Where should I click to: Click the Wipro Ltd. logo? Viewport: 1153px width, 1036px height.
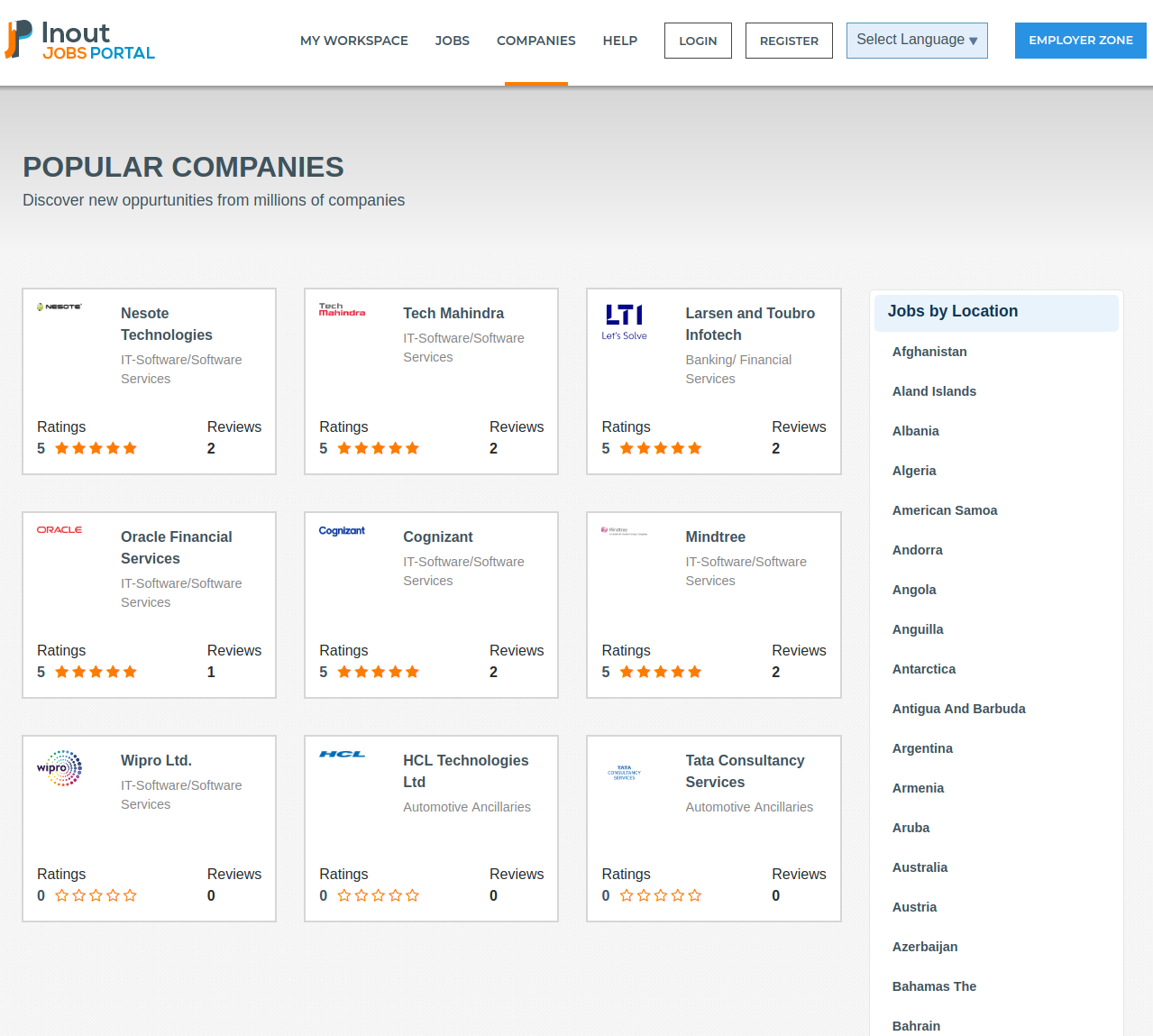click(59, 769)
